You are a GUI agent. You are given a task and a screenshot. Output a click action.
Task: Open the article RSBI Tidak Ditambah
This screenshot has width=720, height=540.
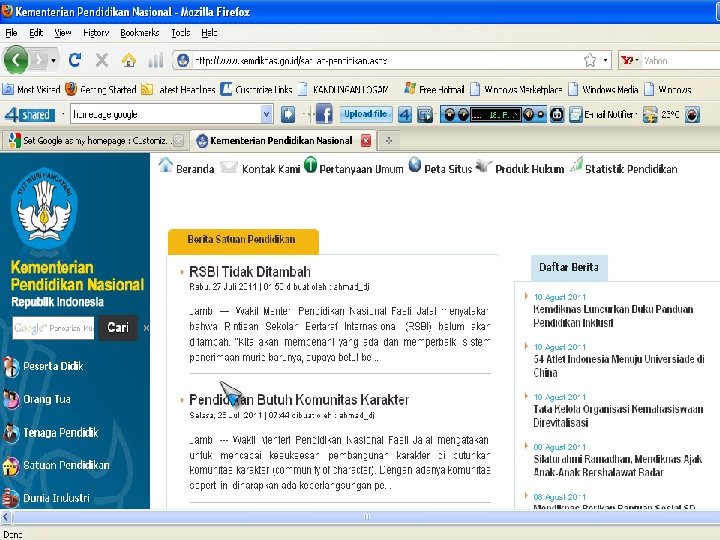click(250, 272)
